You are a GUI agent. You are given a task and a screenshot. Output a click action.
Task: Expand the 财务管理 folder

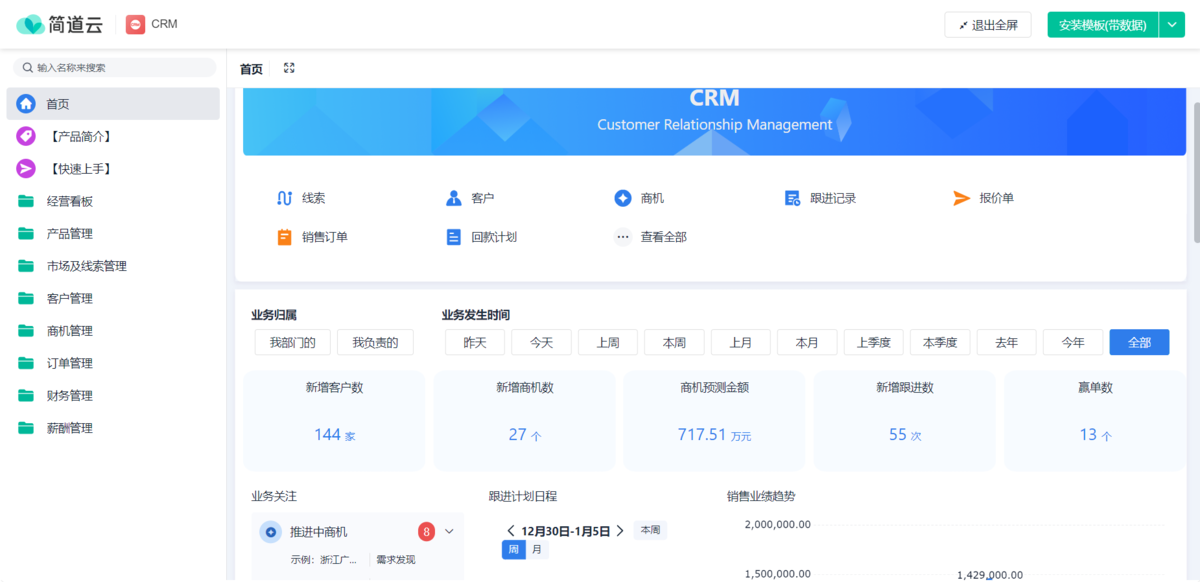[113, 396]
